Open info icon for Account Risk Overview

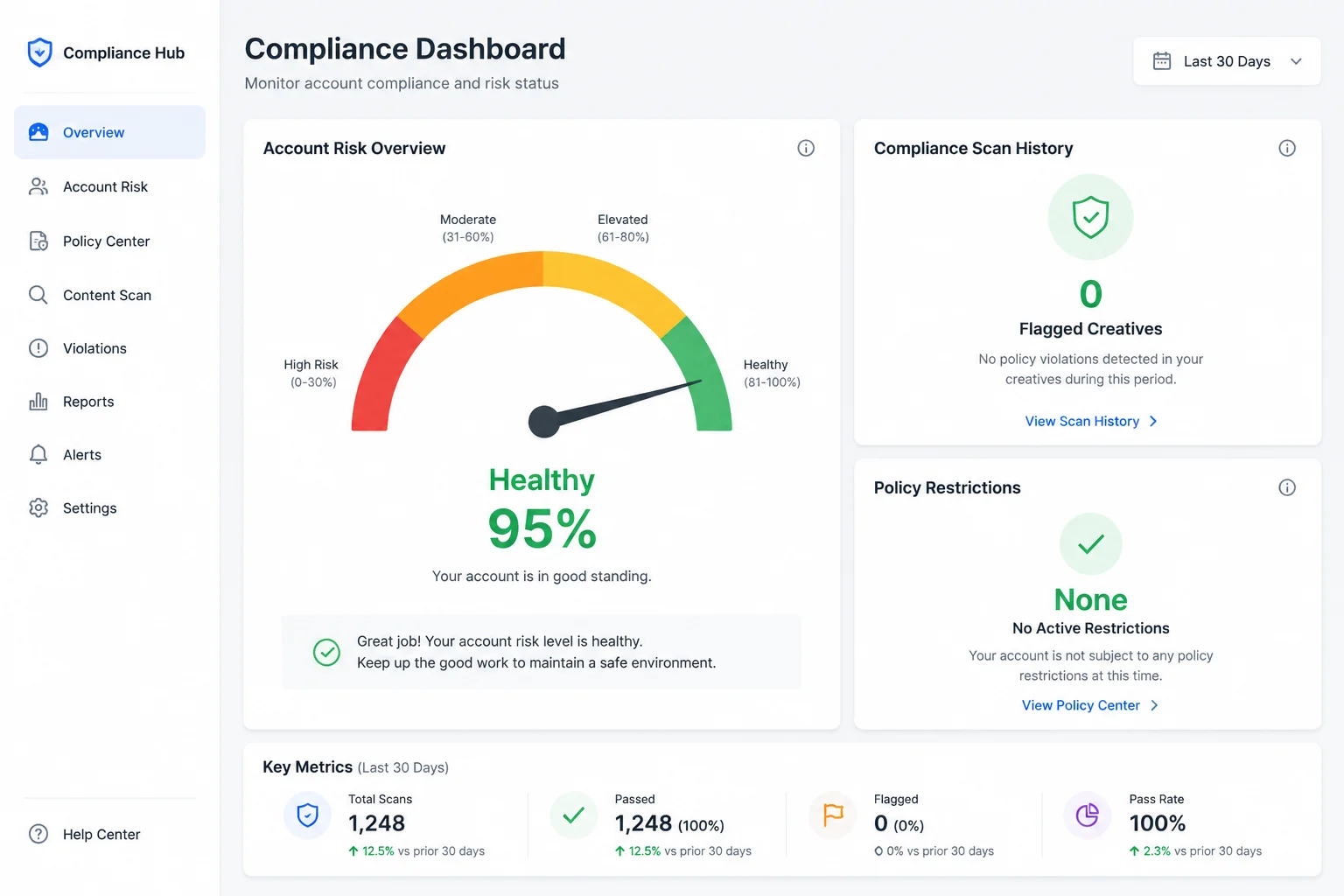coord(806,148)
